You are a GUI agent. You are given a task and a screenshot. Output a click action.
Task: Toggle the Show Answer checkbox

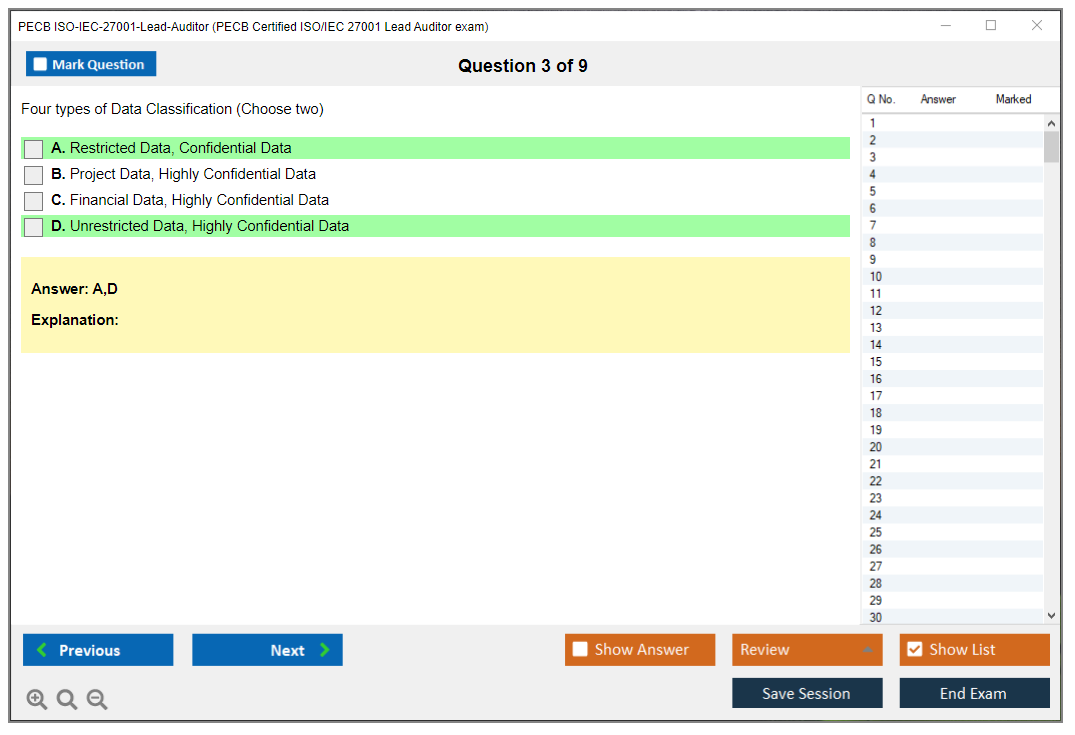(x=580, y=650)
